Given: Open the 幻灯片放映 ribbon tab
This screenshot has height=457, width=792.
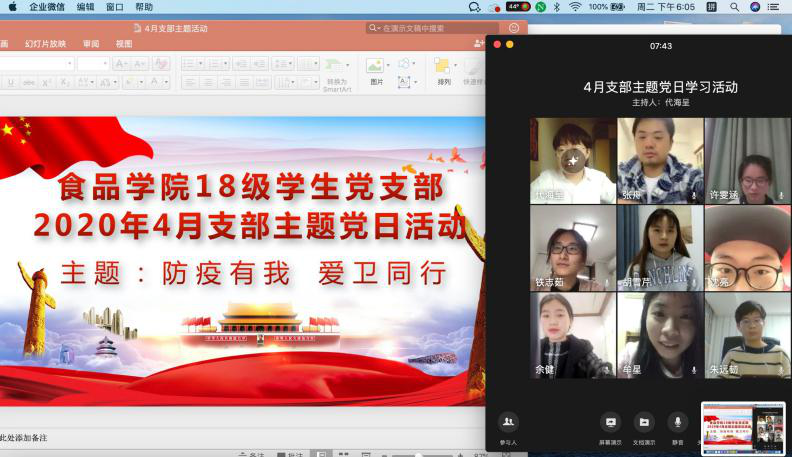Looking at the screenshot, I should (45, 44).
